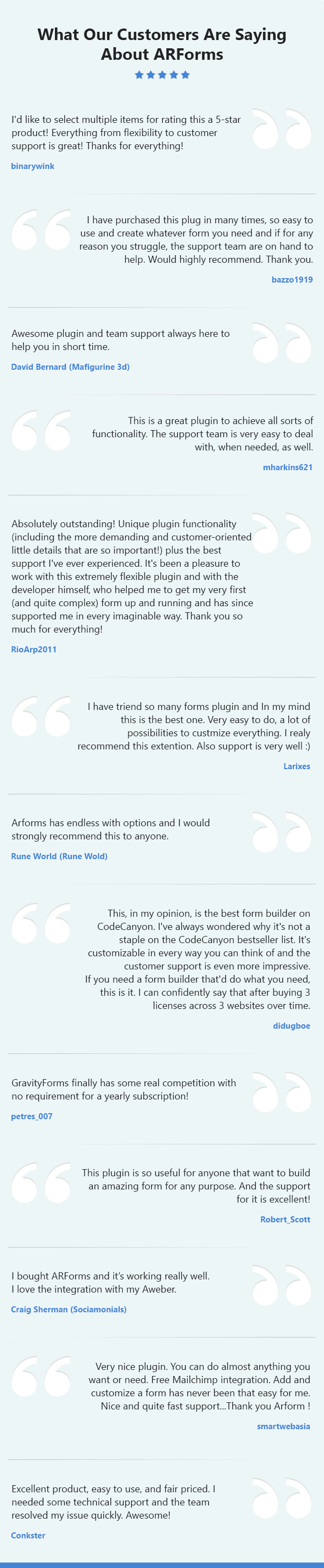Open the bazzo1919 reviewer link
The image size is (324, 1568).
(292, 280)
